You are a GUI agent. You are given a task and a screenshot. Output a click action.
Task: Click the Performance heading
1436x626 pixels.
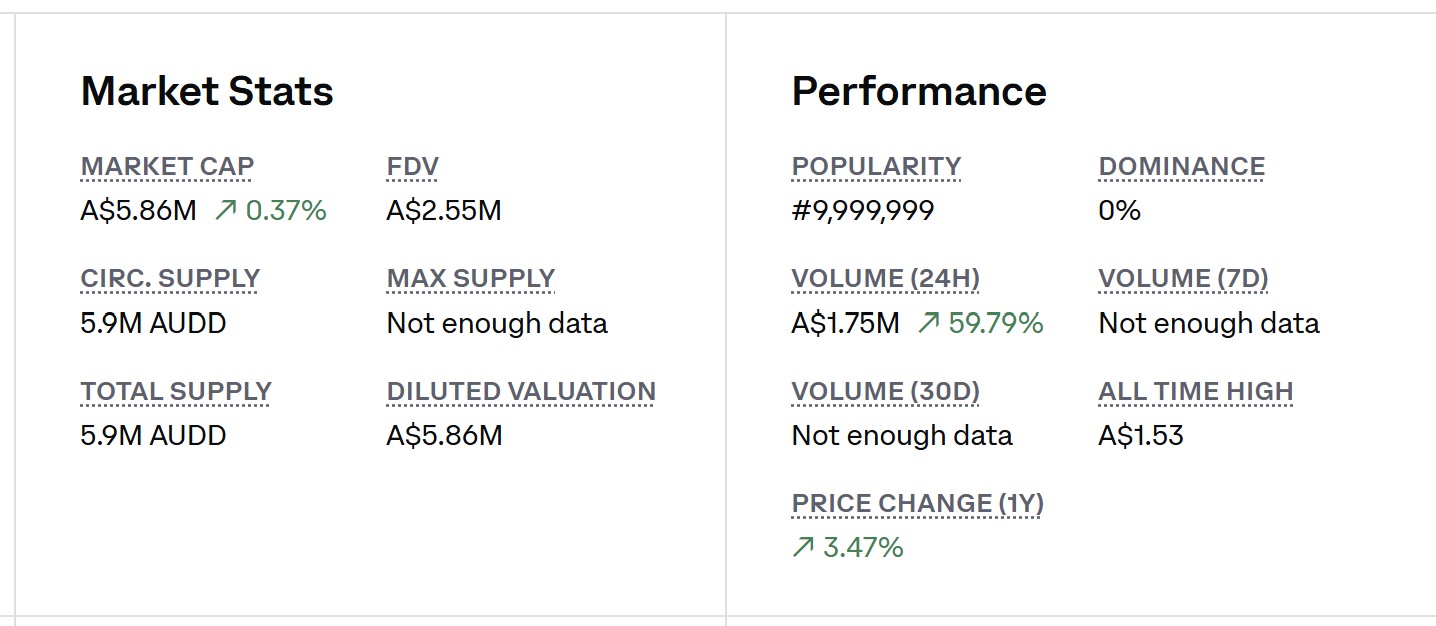918,91
